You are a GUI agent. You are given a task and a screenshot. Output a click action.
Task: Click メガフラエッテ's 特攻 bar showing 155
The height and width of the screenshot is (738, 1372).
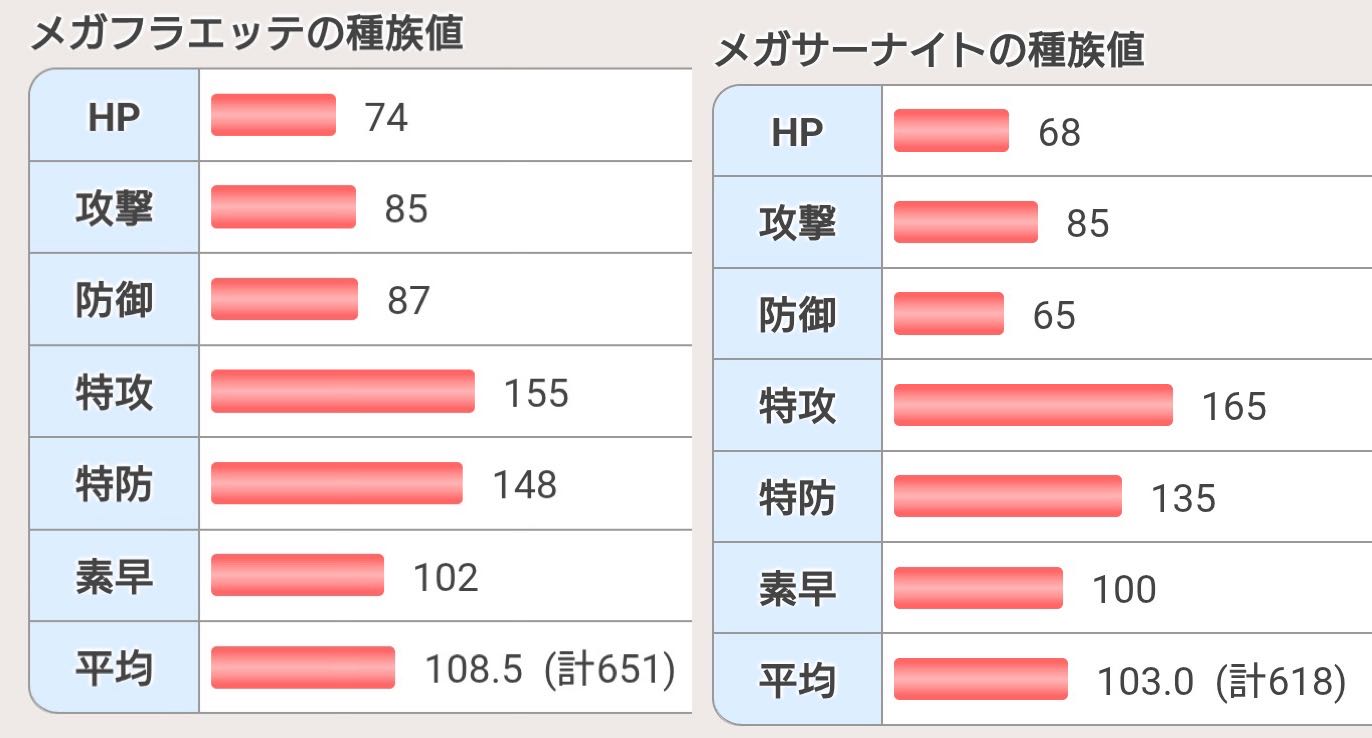(x=342, y=391)
